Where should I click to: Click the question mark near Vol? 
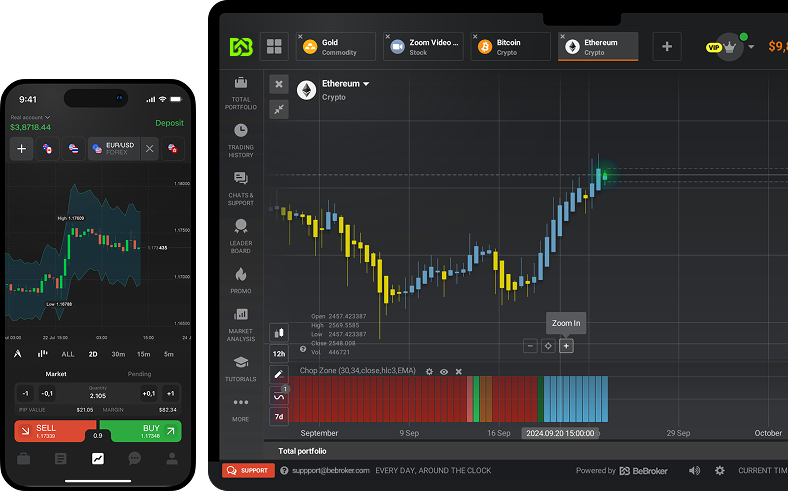[x=303, y=349]
